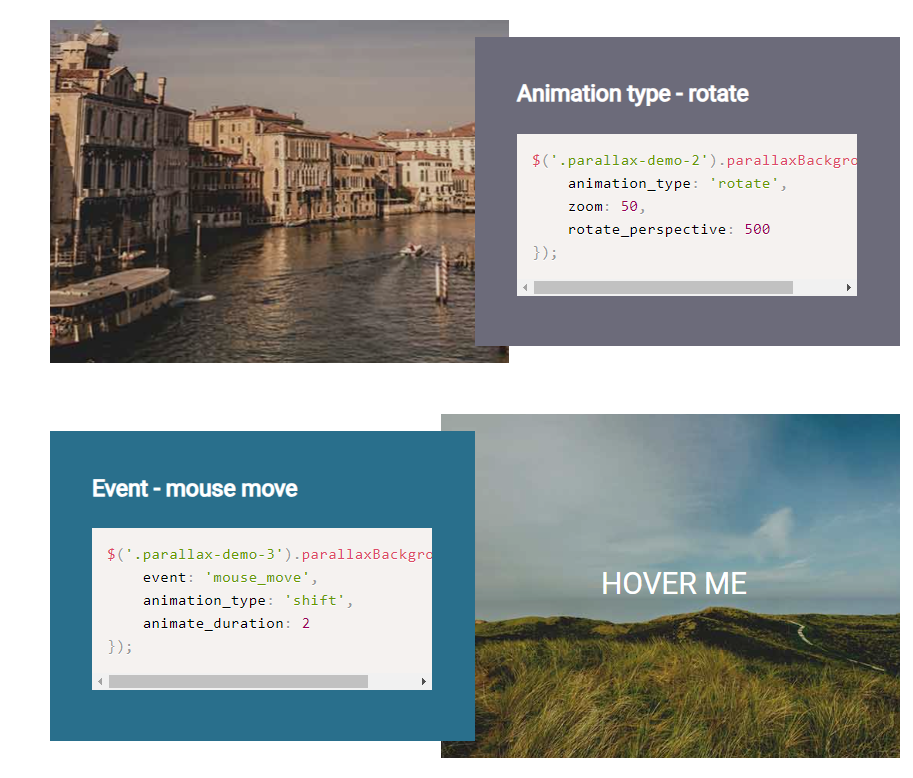Click the animation_type: 'rotate' code line
Screen dimensions: 913x778
pos(677,183)
